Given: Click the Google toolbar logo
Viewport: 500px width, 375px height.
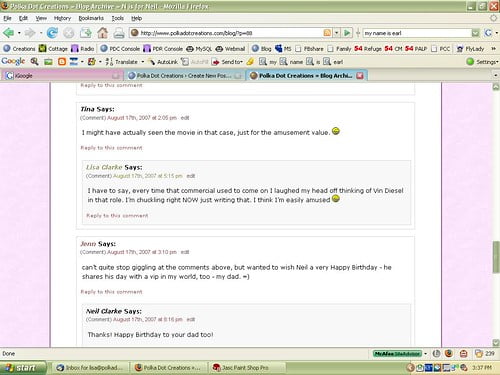Looking at the screenshot, I should click(x=13, y=61).
